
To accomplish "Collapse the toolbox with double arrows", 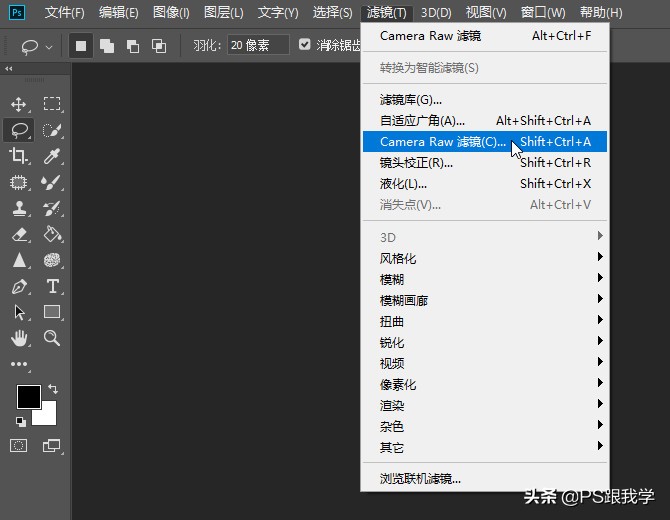I will click(x=9, y=68).
